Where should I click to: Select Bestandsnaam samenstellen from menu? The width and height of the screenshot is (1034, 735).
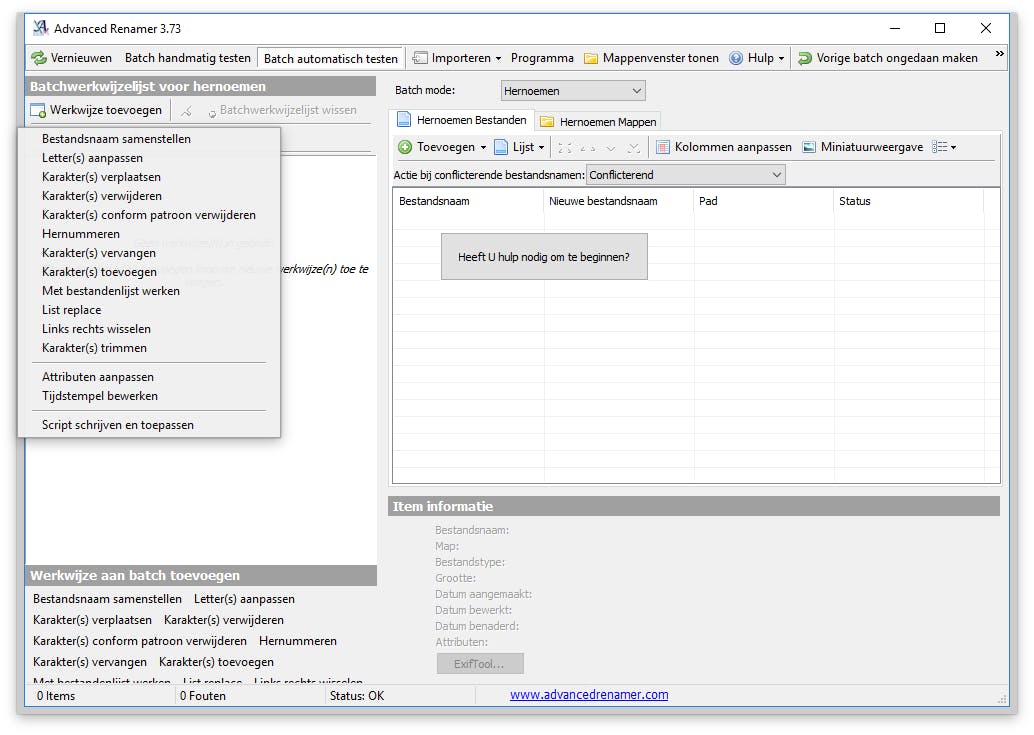149,139
